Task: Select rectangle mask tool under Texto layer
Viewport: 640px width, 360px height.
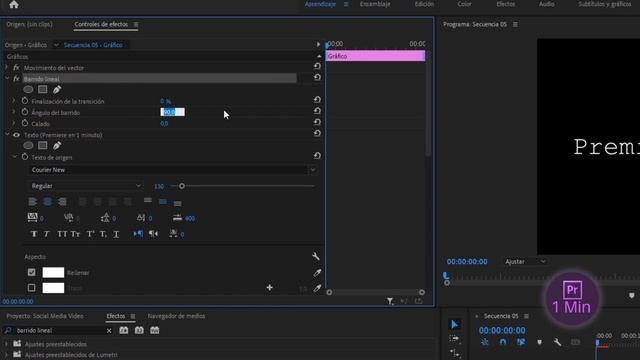Action: pyautogui.click(x=42, y=145)
